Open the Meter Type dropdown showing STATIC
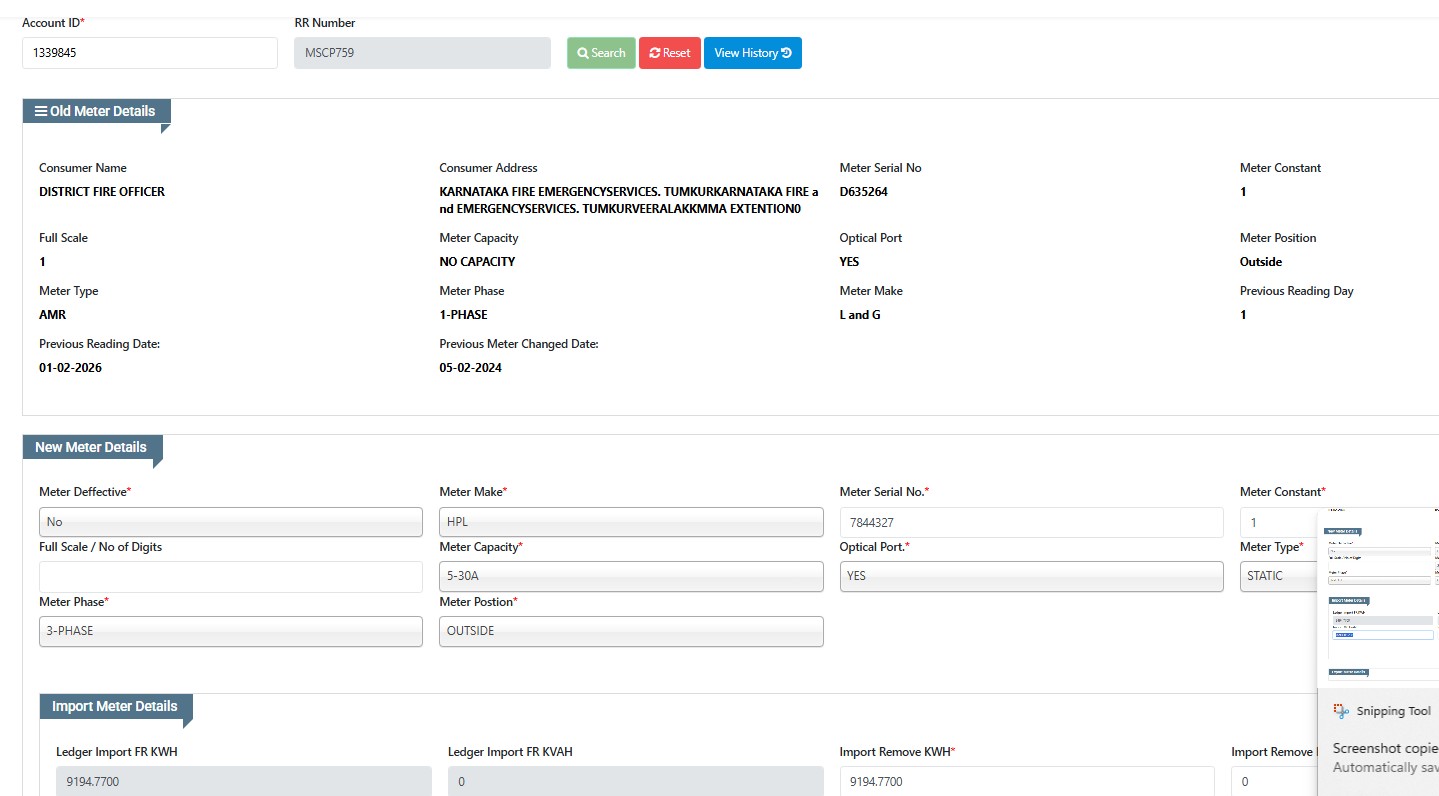This screenshot has height=796, width=1439. pyautogui.click(x=1278, y=576)
